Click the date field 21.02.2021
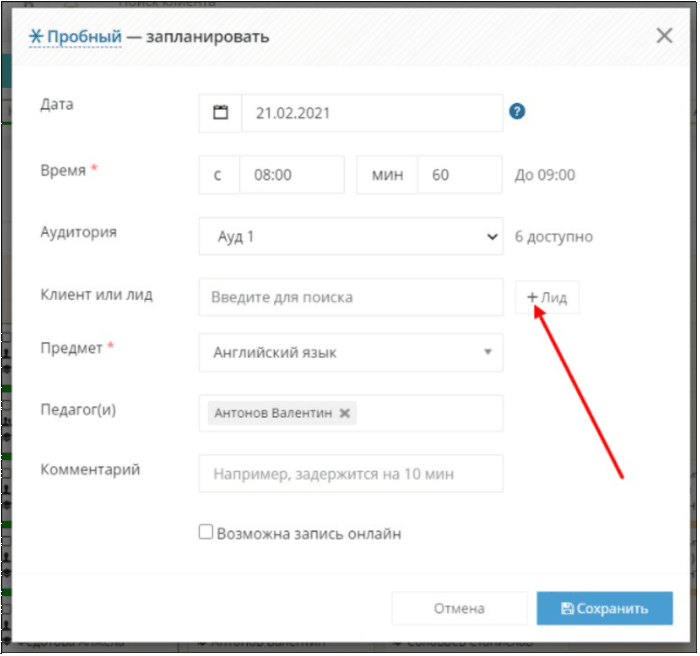This screenshot has height=656, width=700. (x=373, y=113)
